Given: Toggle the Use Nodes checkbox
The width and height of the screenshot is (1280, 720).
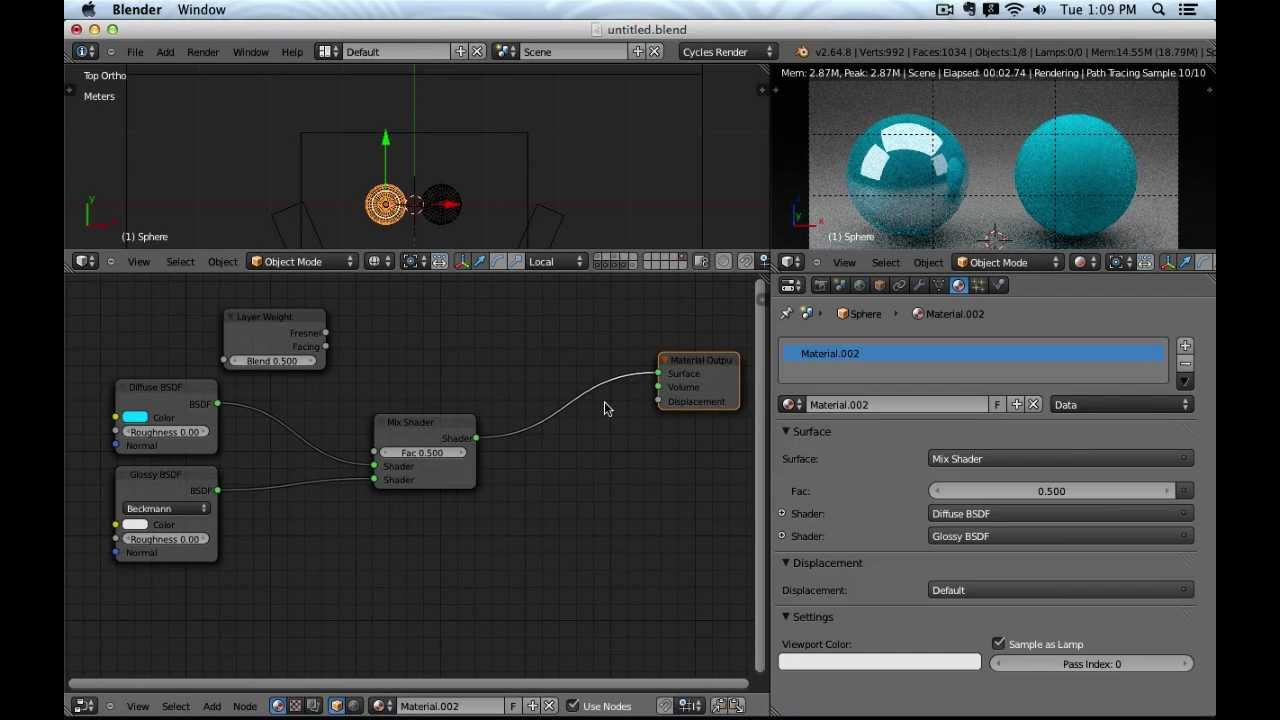Looking at the screenshot, I should (573, 706).
